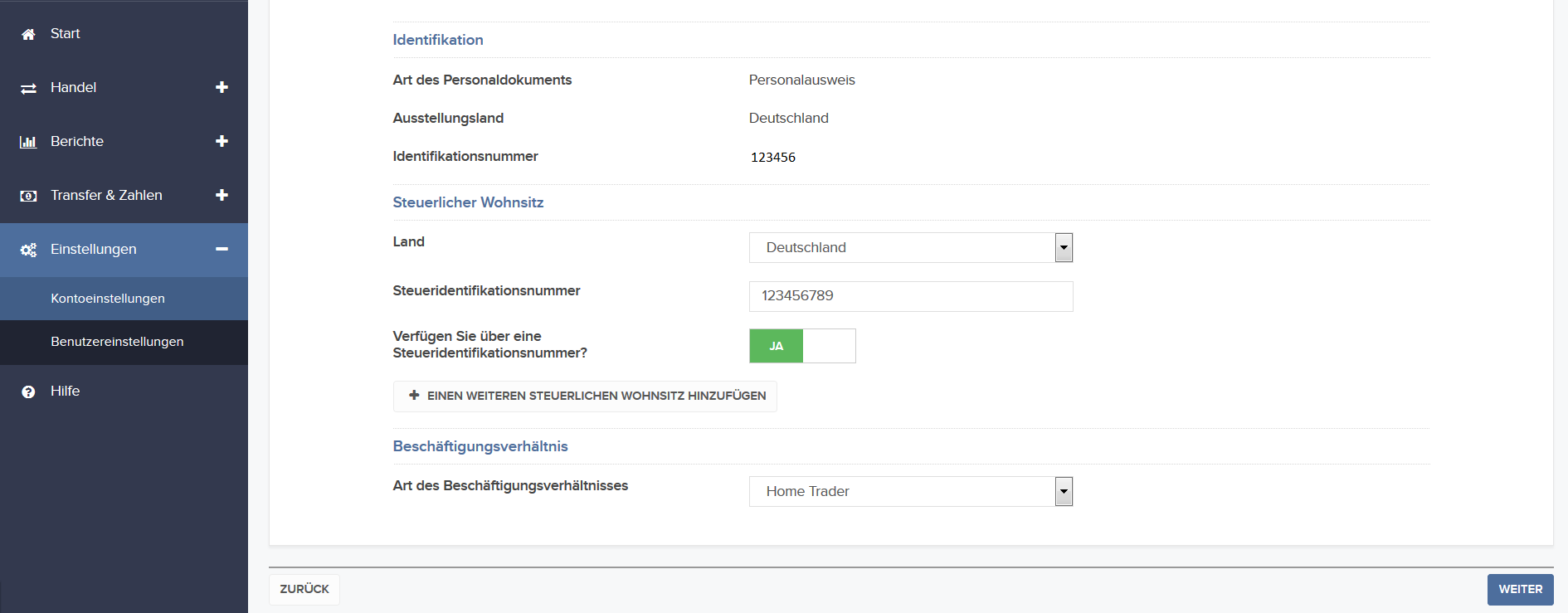Click the Berichte bar chart icon

pos(28,142)
